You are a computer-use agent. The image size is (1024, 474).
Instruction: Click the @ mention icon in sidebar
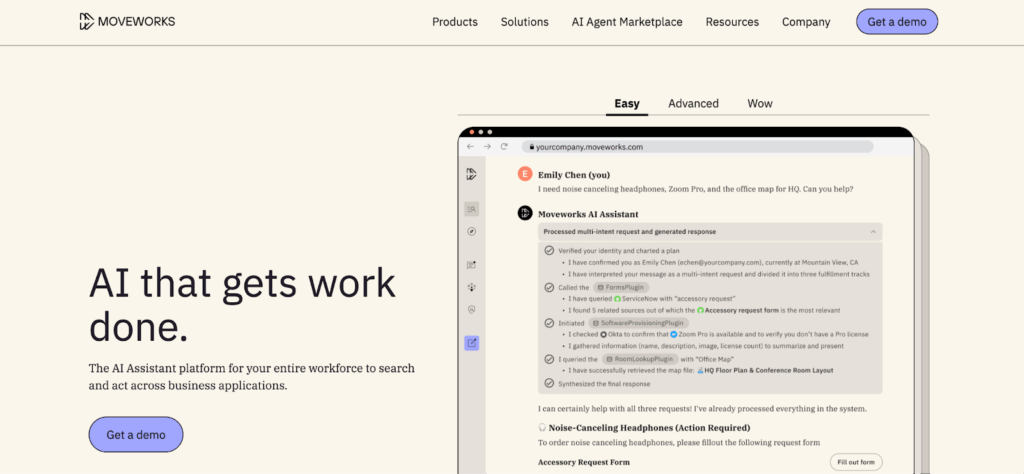click(472, 310)
